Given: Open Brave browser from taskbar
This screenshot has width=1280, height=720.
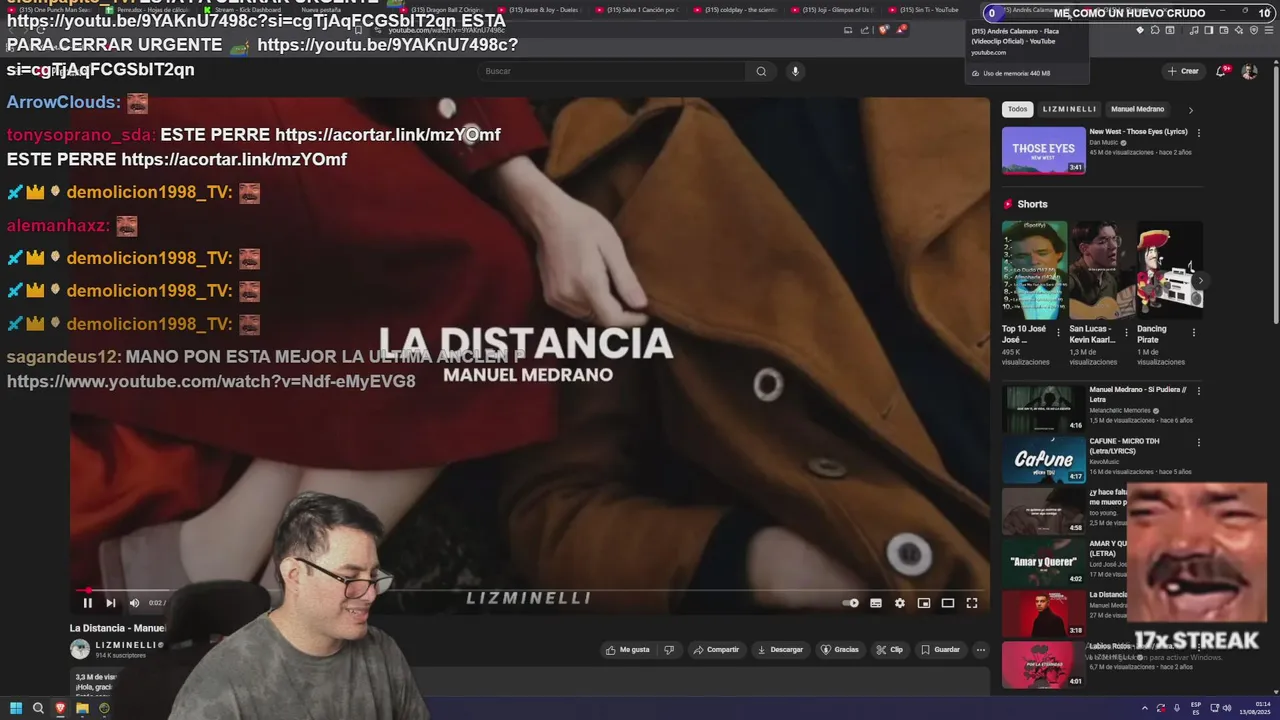Looking at the screenshot, I should coord(60,708).
